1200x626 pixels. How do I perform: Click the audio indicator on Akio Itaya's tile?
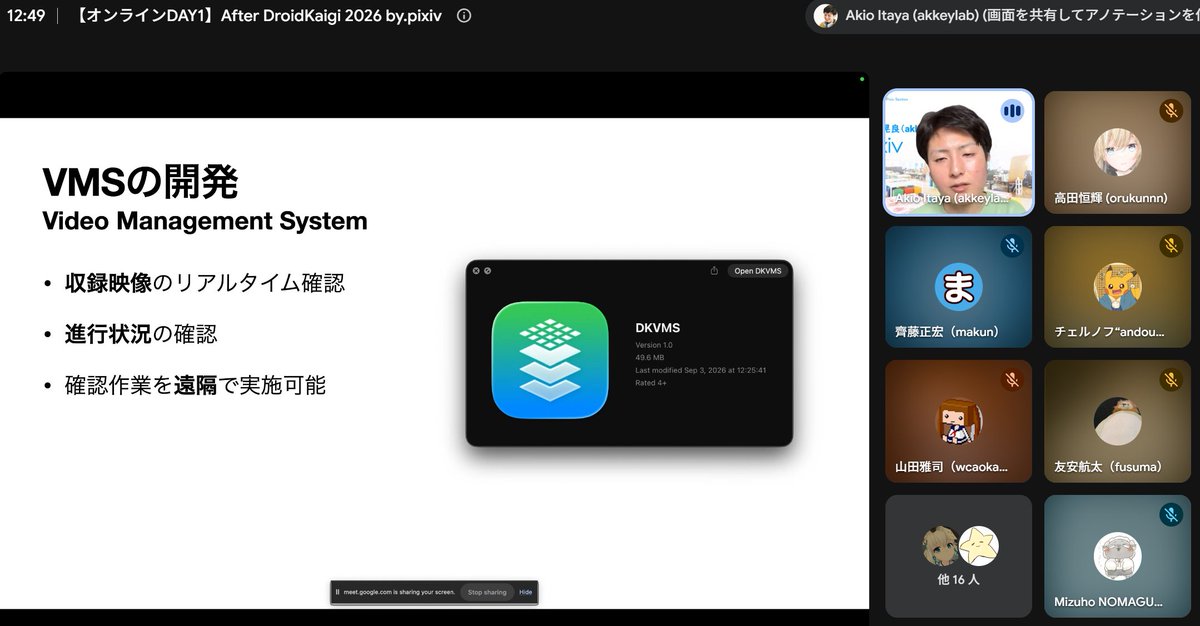[x=1012, y=110]
